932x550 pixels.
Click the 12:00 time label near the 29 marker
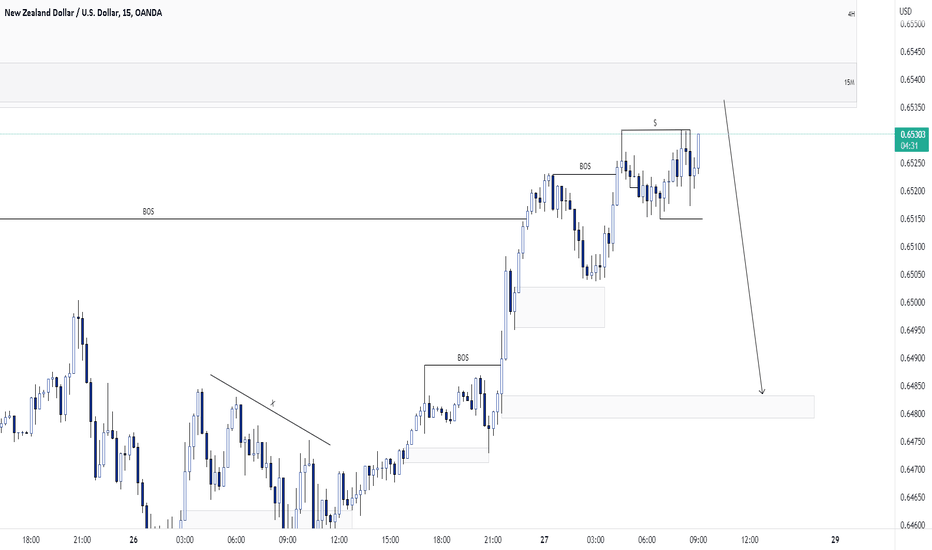750,540
